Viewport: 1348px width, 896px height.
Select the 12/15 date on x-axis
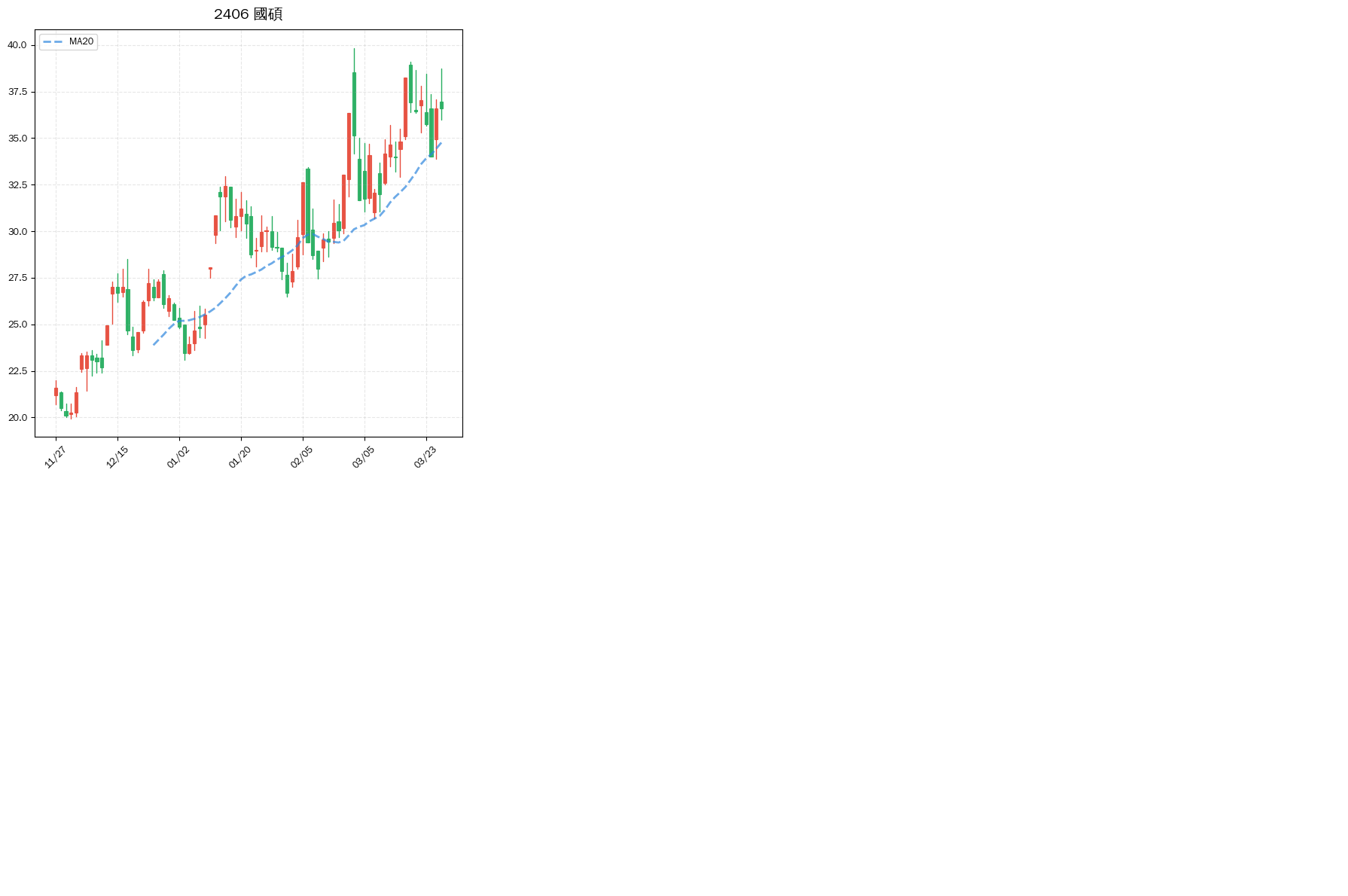[117, 457]
